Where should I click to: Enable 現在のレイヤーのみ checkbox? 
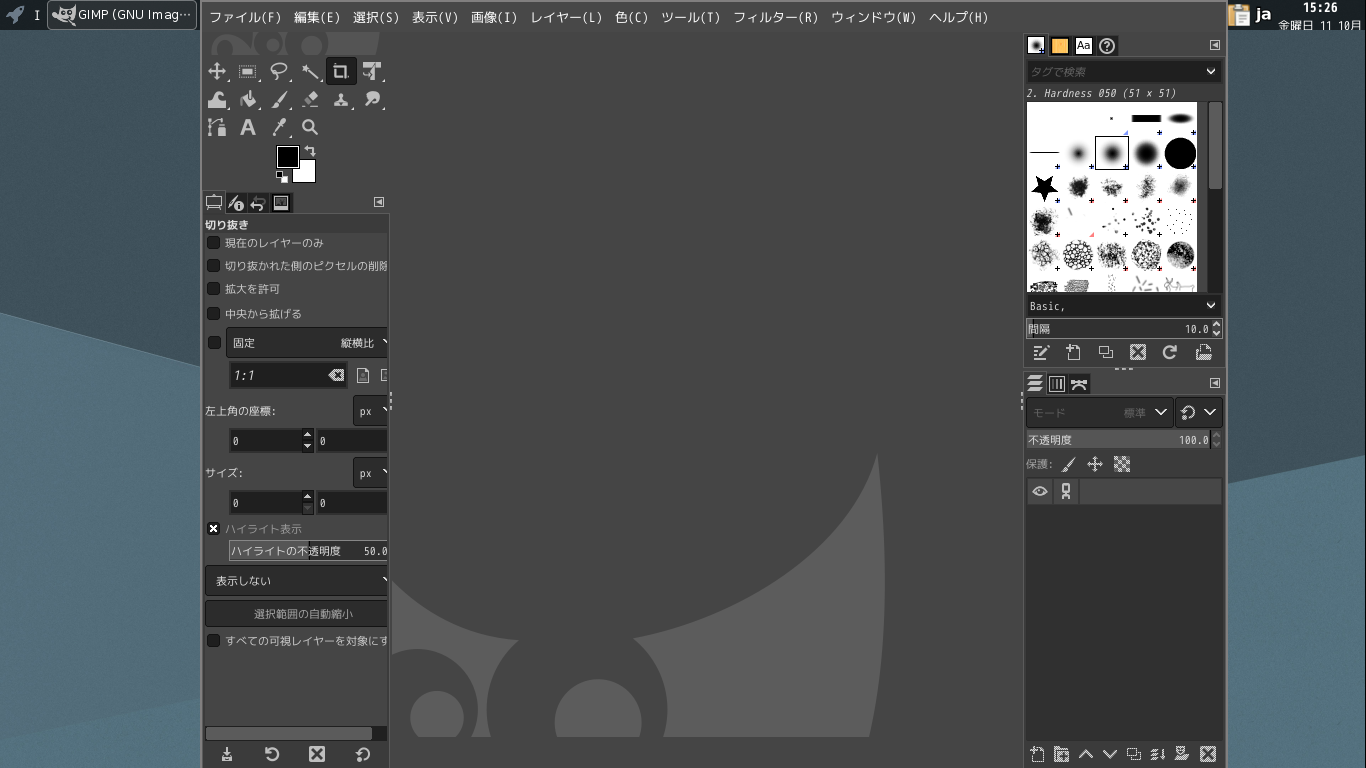click(213, 242)
